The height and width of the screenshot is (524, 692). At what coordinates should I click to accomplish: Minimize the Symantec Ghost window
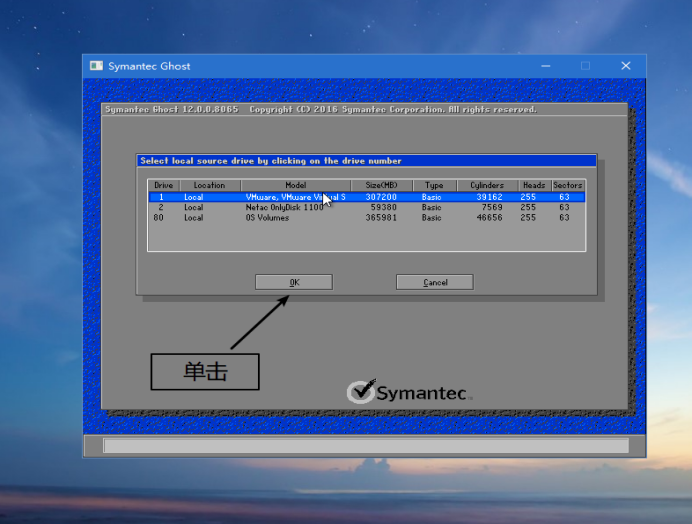[x=545, y=66]
